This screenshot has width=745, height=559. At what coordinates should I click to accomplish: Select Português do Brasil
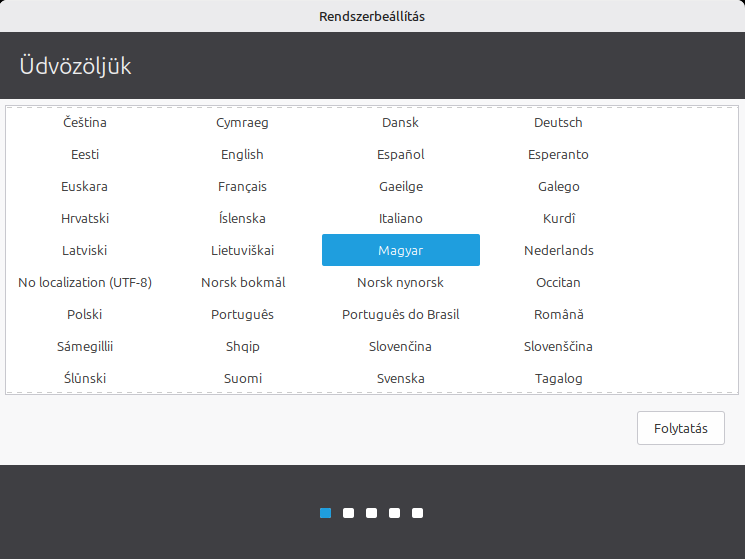point(400,314)
